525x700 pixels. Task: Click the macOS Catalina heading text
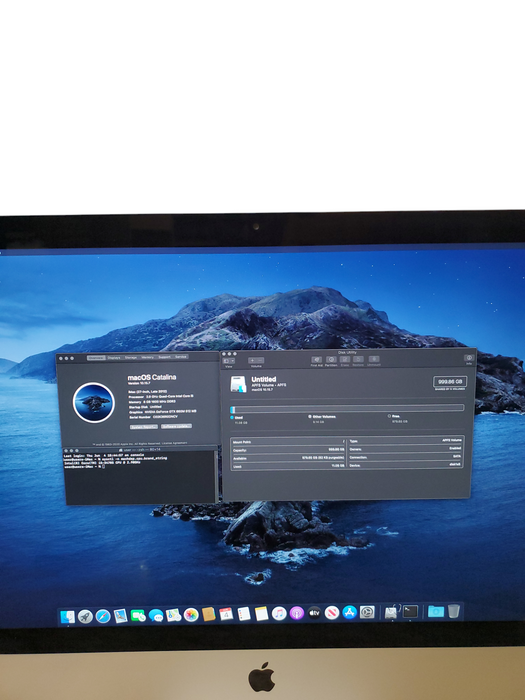point(152,377)
